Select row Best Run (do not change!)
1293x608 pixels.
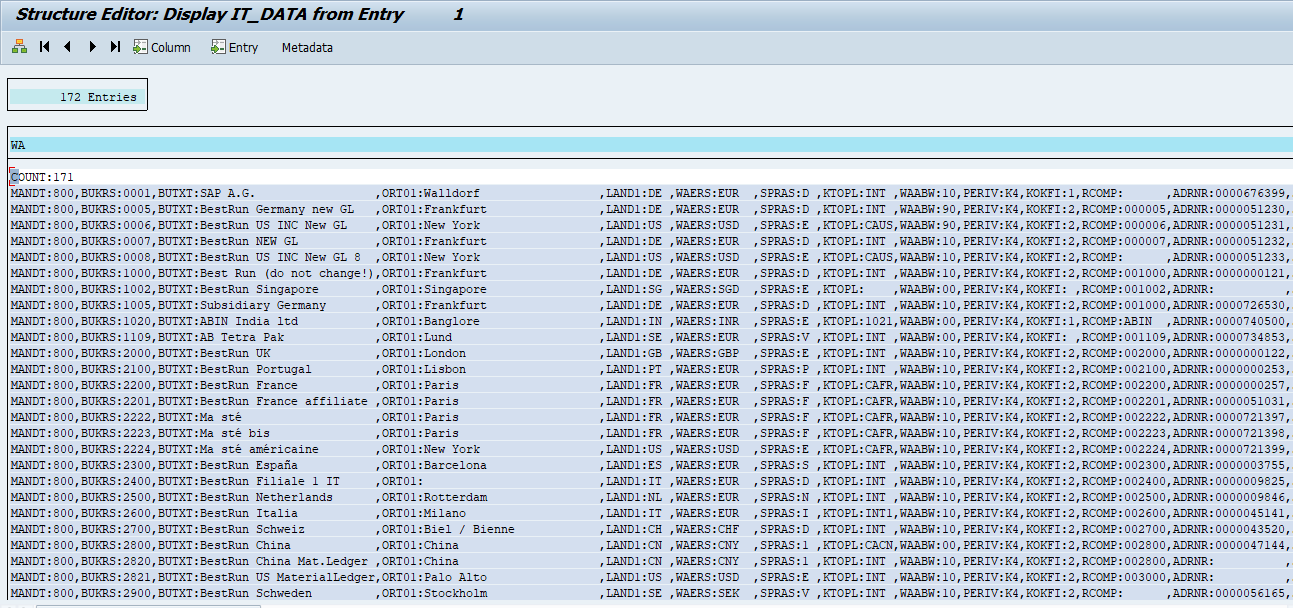pyautogui.click(x=650, y=273)
